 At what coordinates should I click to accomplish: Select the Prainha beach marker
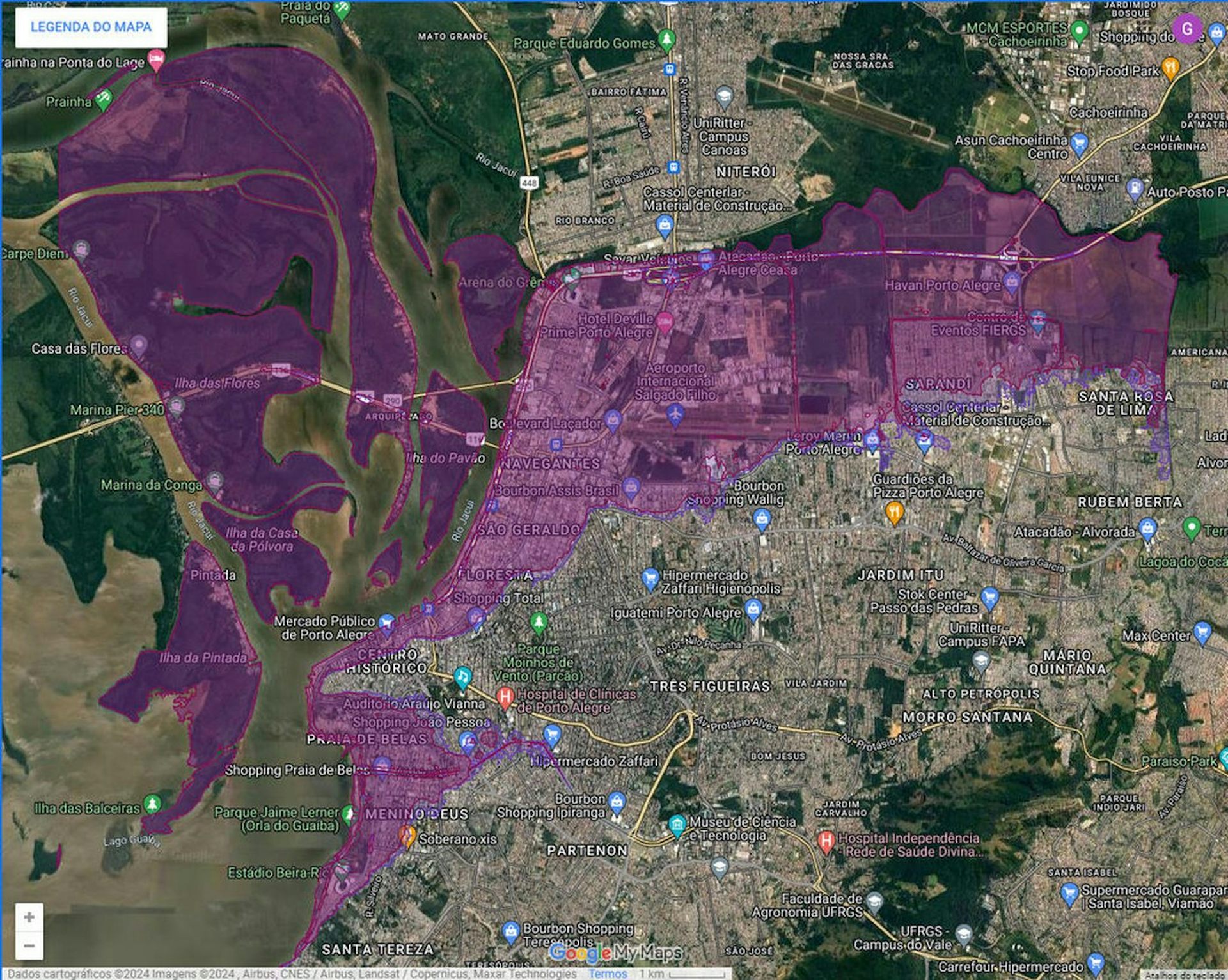tap(104, 100)
